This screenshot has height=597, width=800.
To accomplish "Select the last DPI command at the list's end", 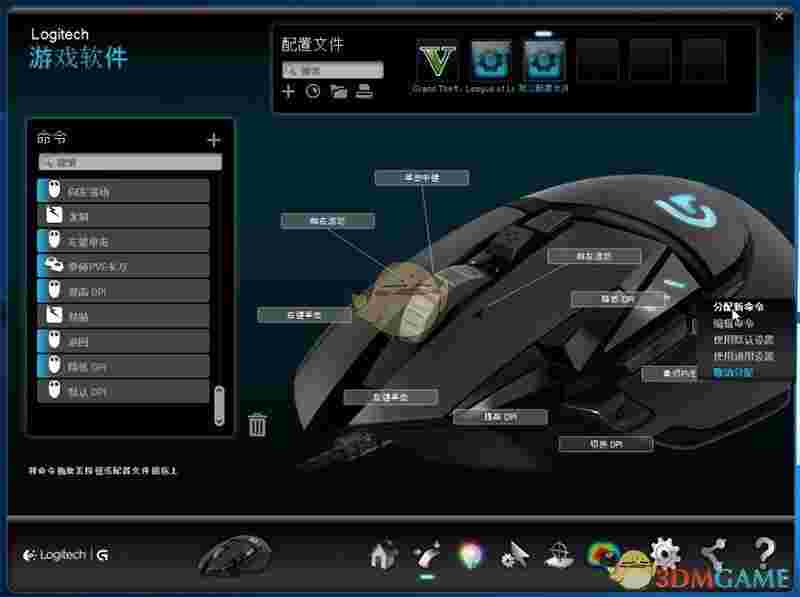I will [123, 391].
